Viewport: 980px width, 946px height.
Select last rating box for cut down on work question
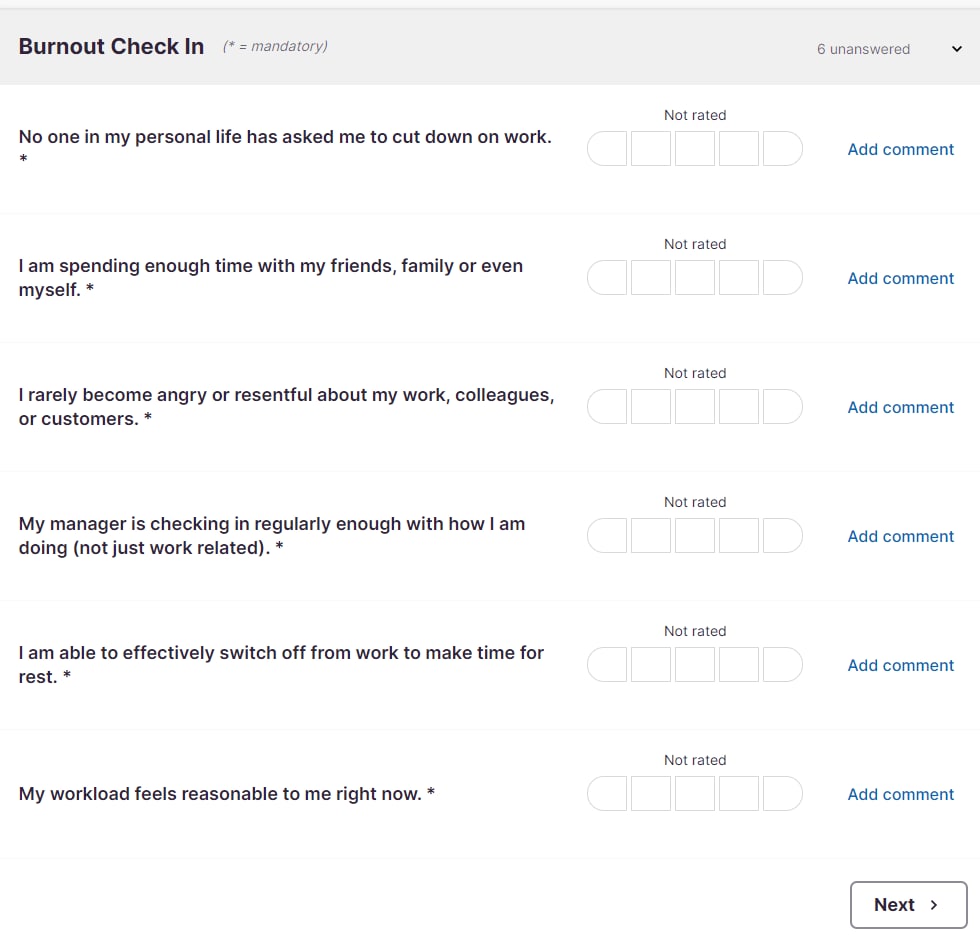click(x=782, y=149)
